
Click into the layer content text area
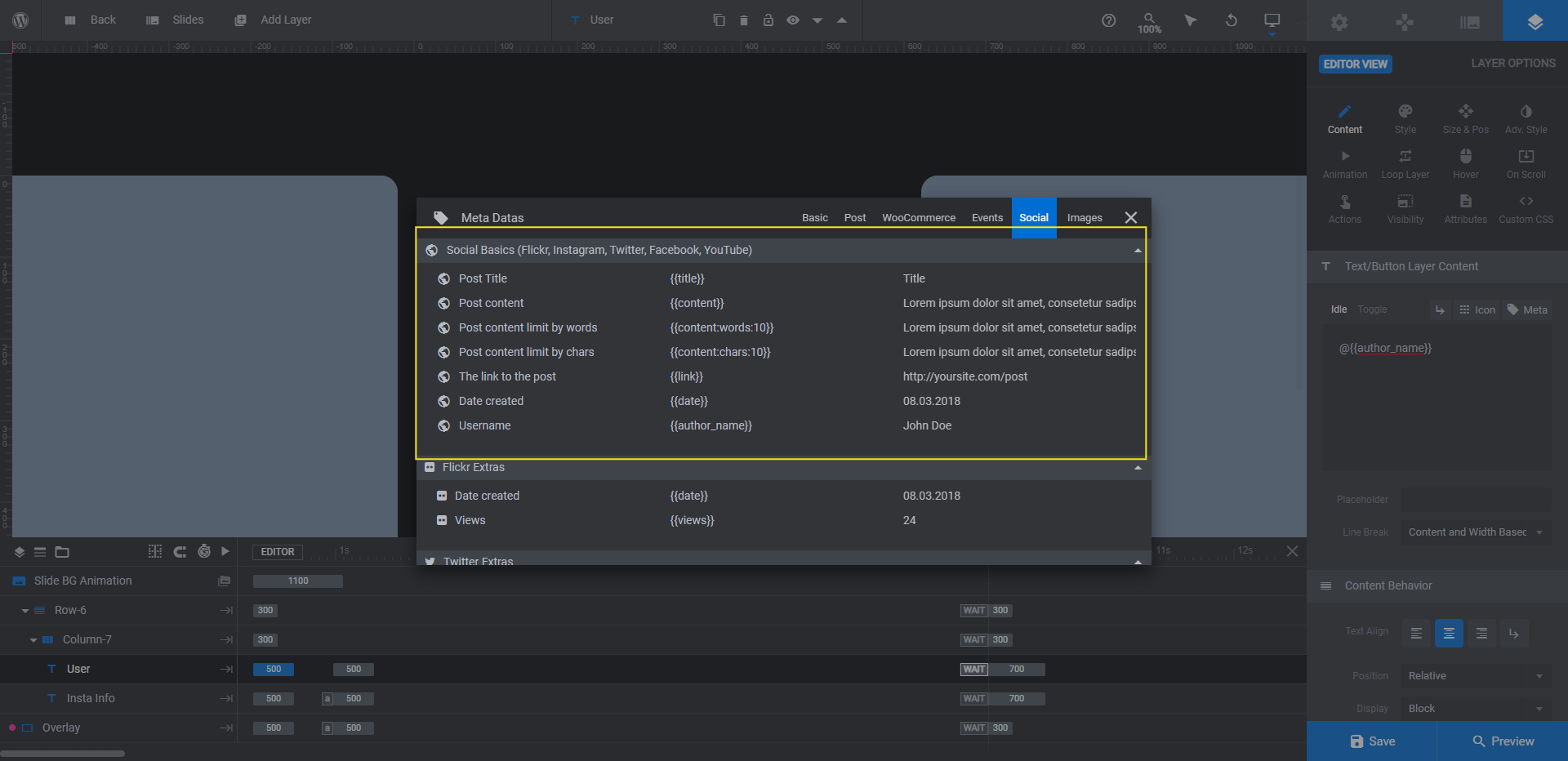point(1437,398)
